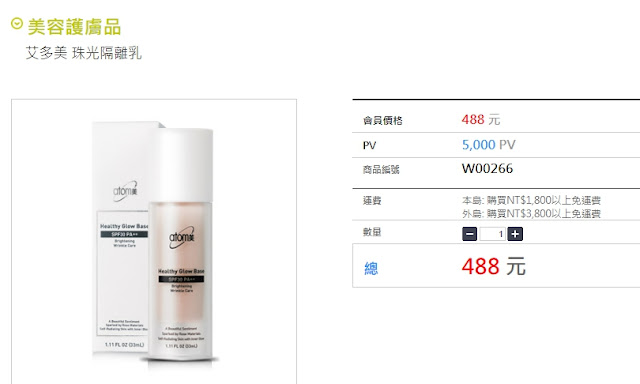Image resolution: width=640 pixels, height=384 pixels.
Task: Select the product code W00266
Action: point(487,169)
